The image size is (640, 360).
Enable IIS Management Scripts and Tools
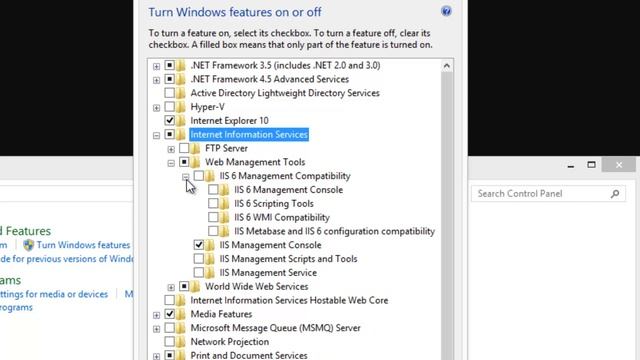tap(199, 259)
